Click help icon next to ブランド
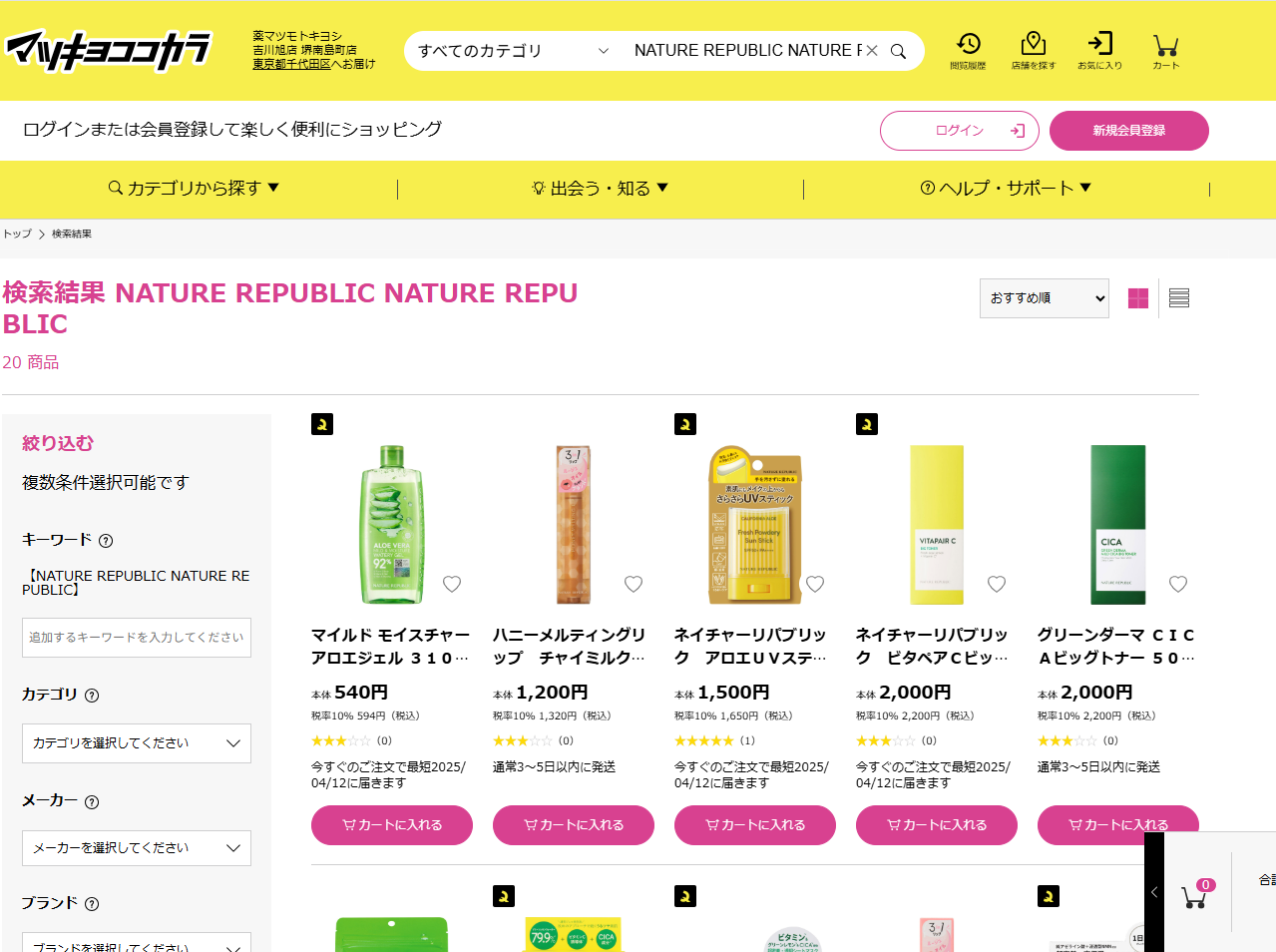 click(x=92, y=904)
